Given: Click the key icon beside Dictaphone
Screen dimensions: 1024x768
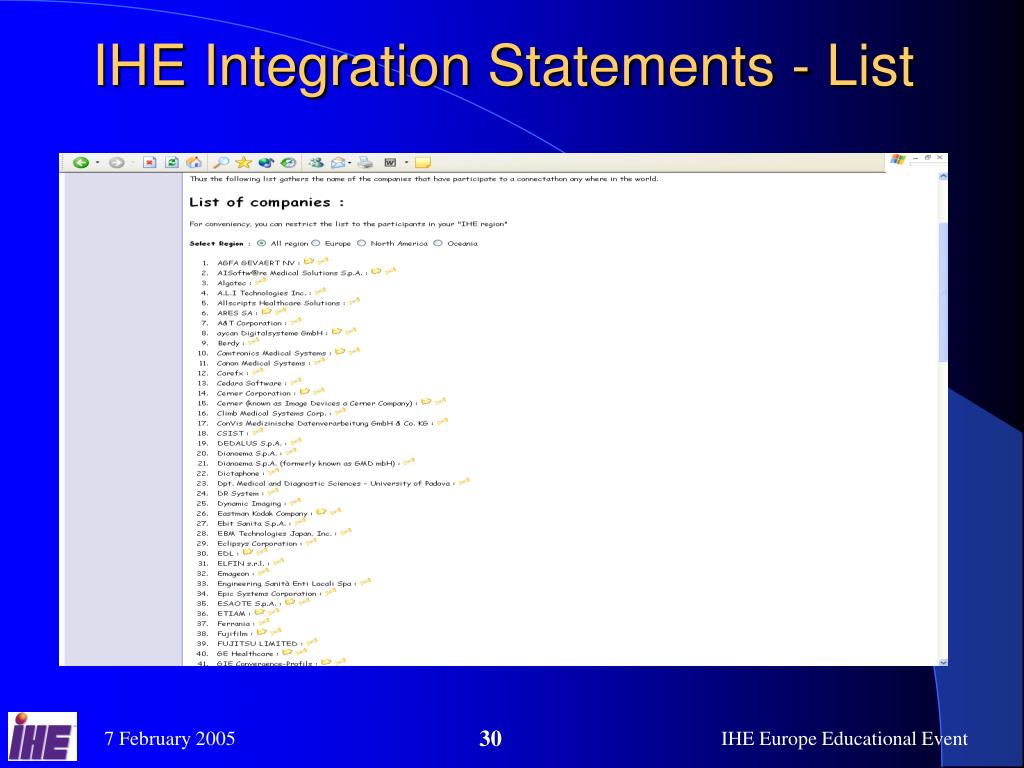Looking at the screenshot, I should coord(273,472).
